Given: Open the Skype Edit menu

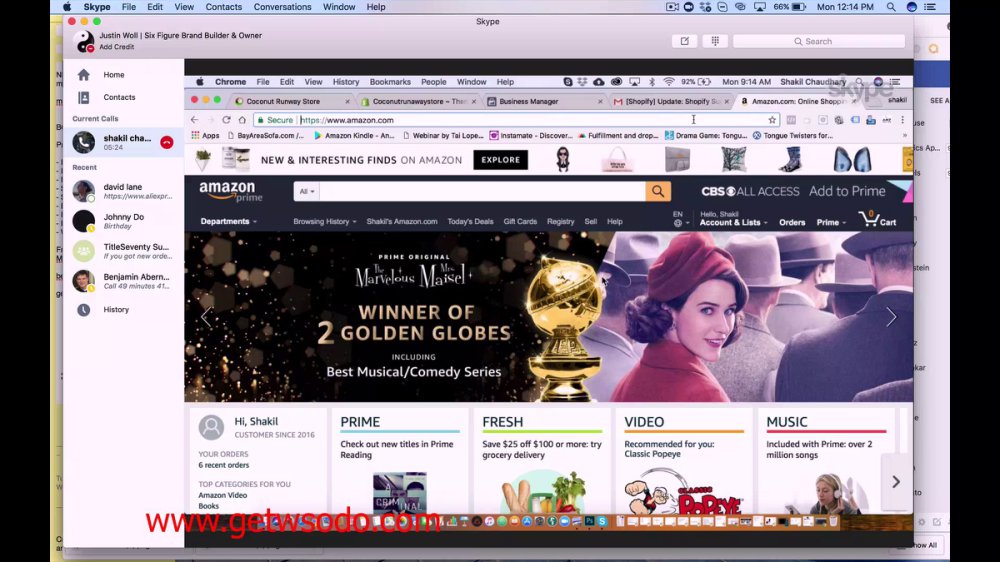Looking at the screenshot, I should (155, 7).
